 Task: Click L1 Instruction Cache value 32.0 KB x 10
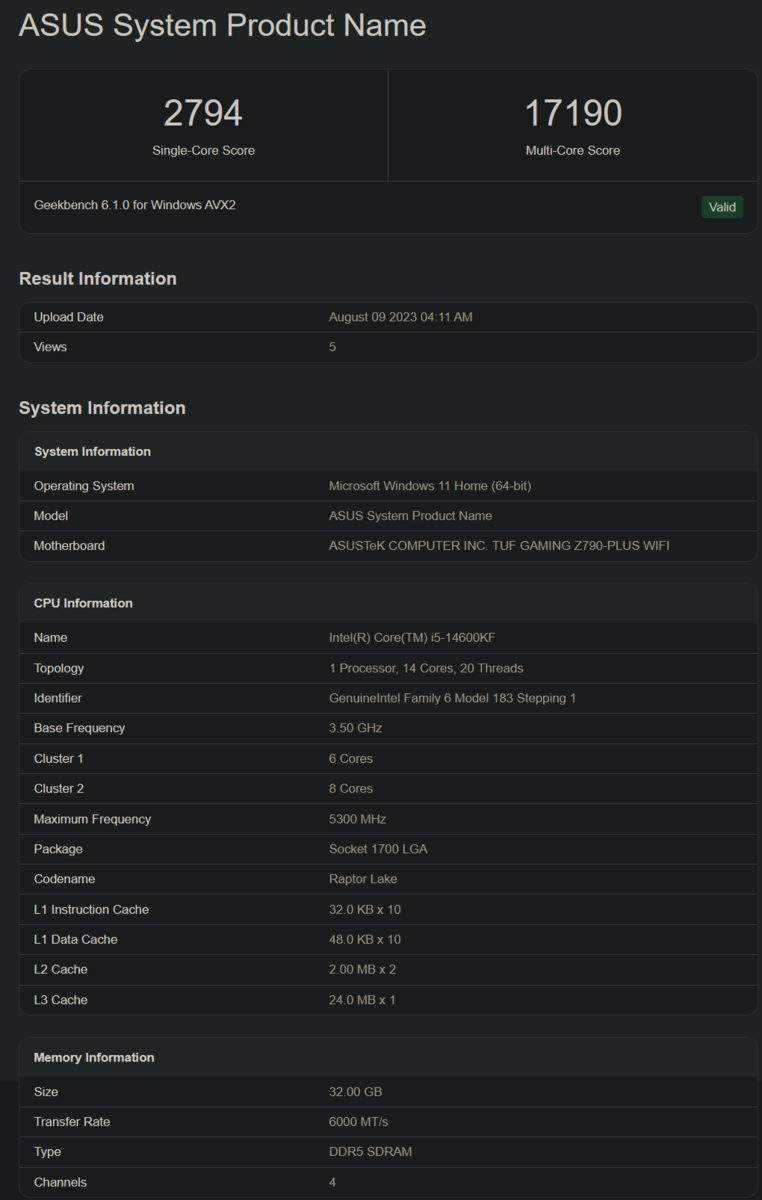365,909
